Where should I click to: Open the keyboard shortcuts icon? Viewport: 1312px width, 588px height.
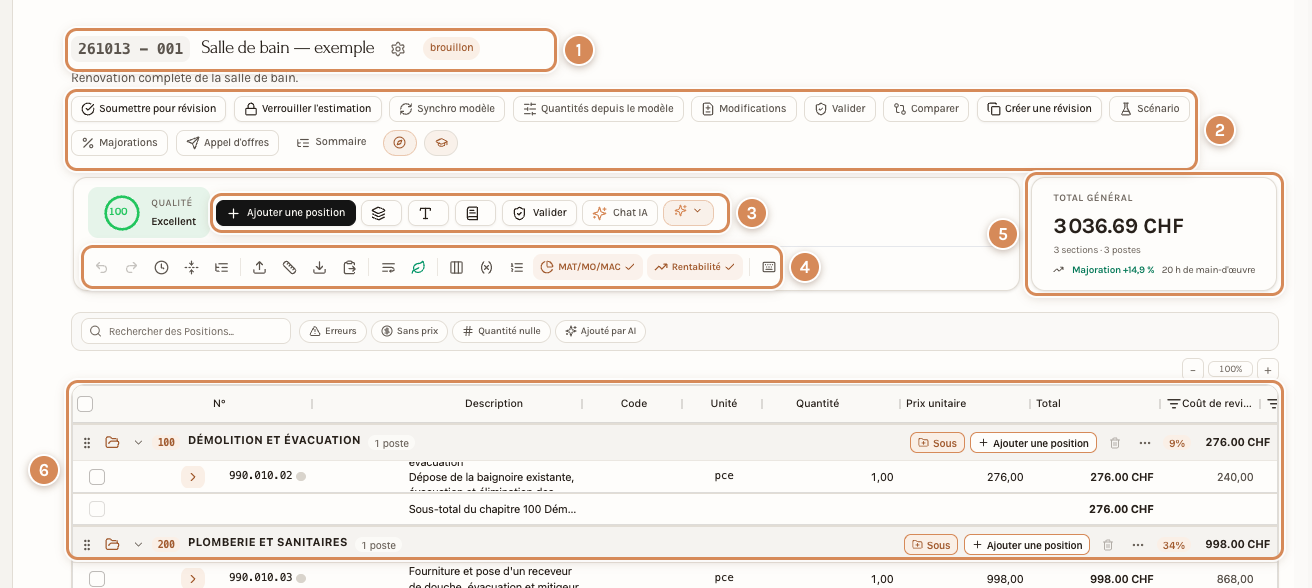coord(769,267)
